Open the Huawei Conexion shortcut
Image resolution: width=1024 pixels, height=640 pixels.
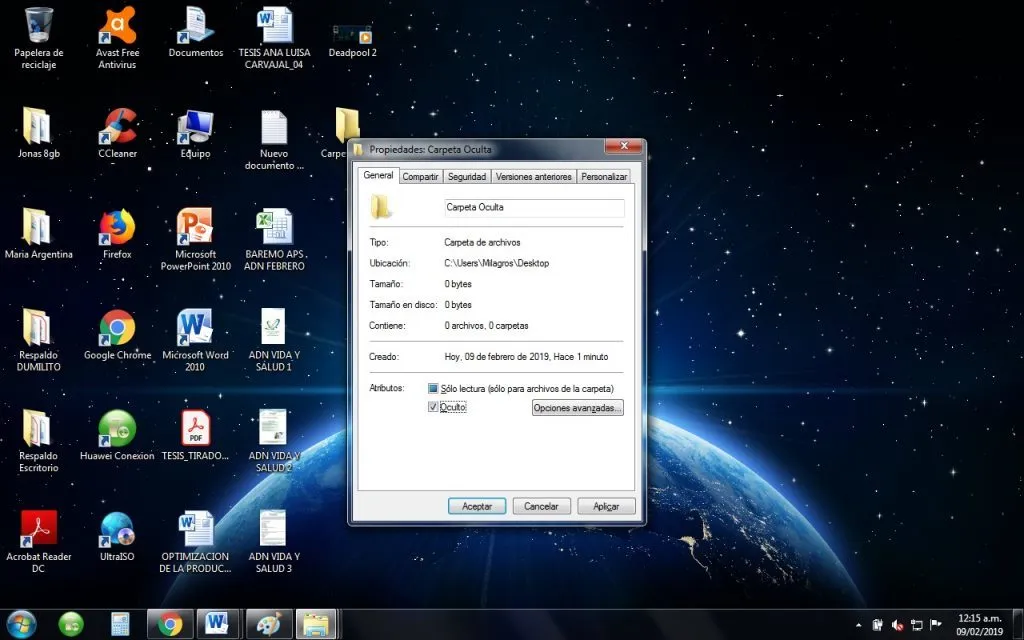[x=117, y=428]
